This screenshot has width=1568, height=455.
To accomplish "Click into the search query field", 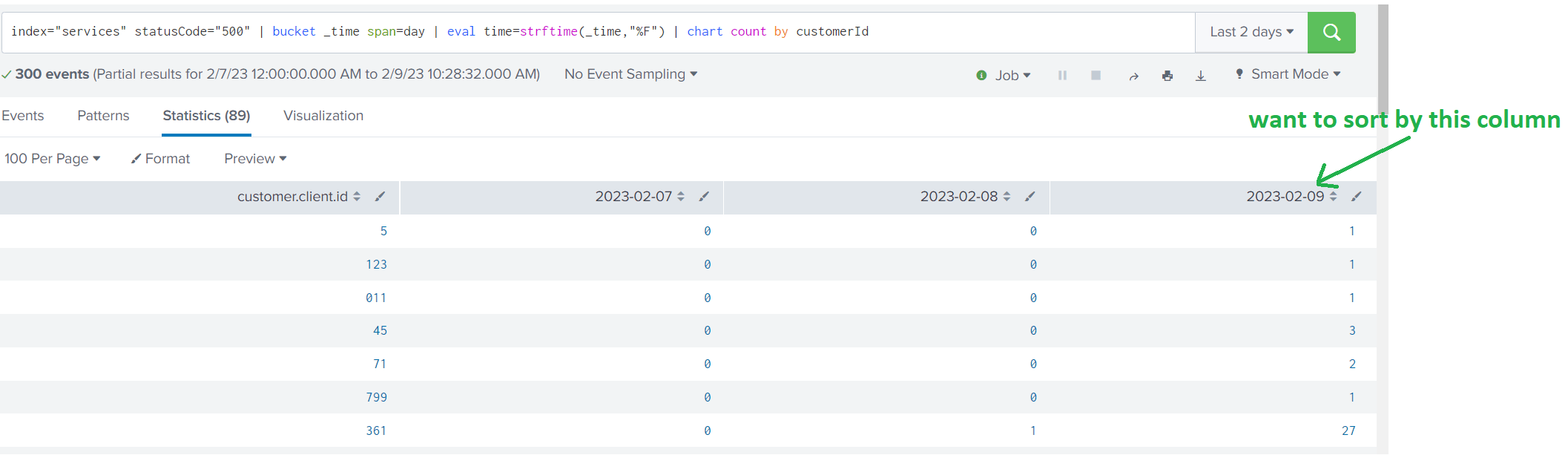I will [x=598, y=32].
